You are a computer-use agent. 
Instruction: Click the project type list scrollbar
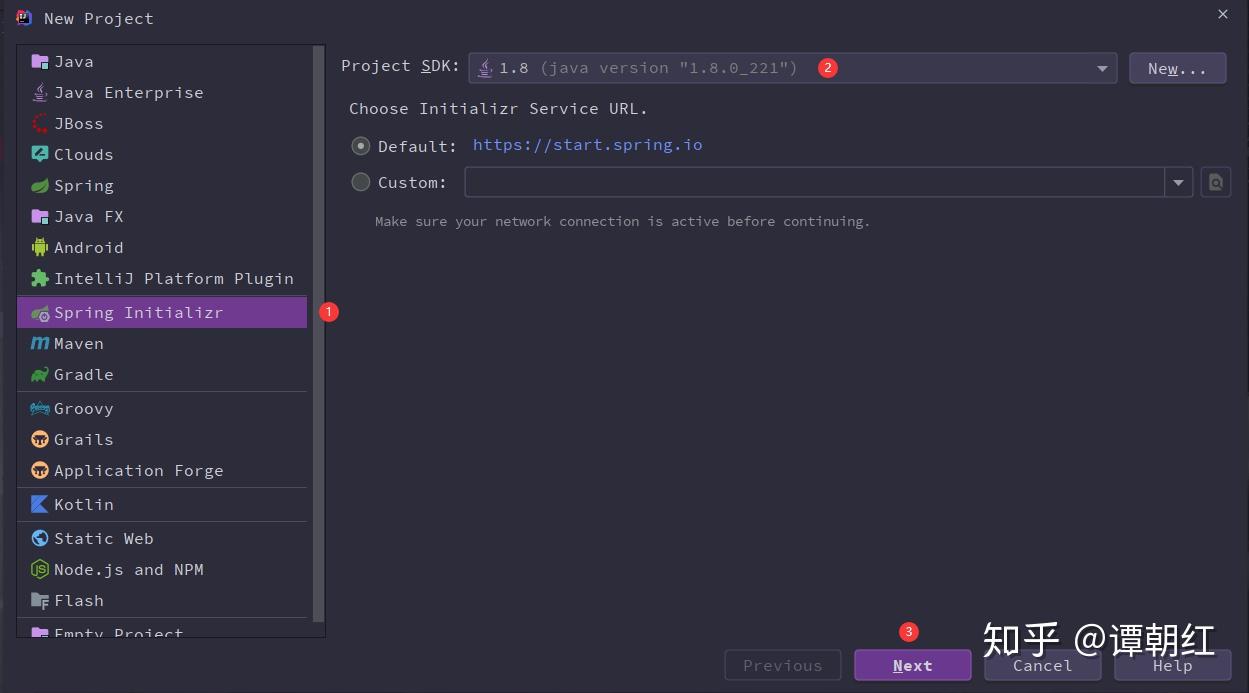[x=318, y=334]
